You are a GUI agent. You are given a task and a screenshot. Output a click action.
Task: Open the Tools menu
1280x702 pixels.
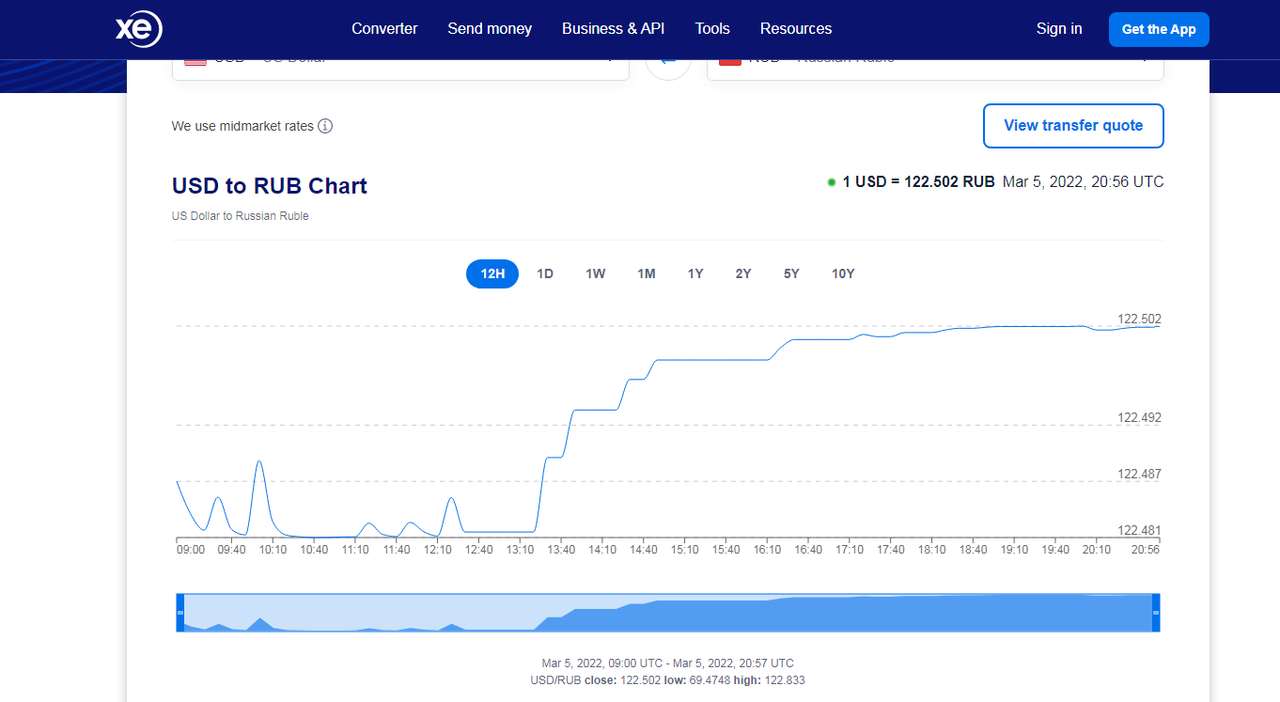click(712, 29)
